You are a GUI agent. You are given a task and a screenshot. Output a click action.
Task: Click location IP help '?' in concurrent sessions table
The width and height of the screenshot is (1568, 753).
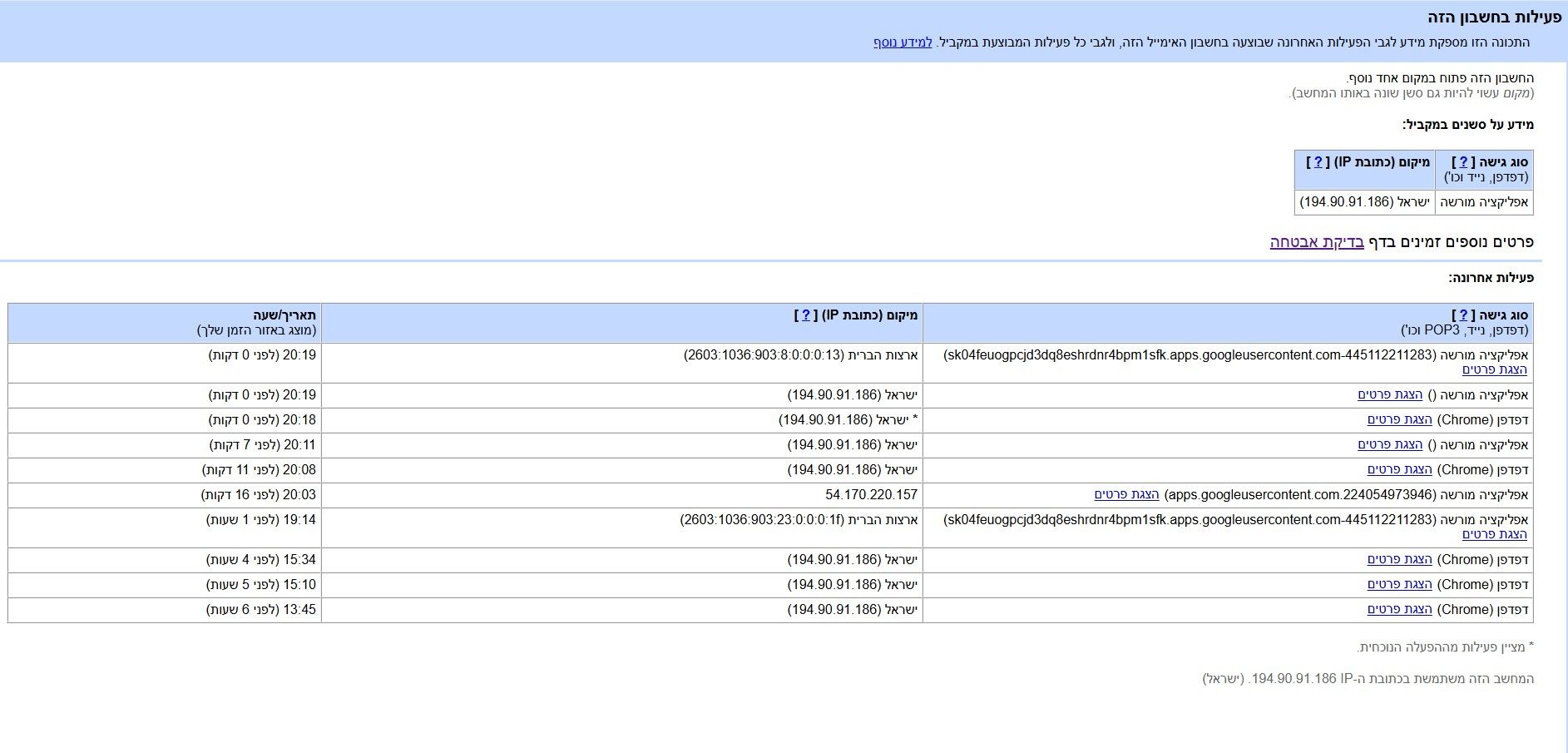[x=1318, y=162]
